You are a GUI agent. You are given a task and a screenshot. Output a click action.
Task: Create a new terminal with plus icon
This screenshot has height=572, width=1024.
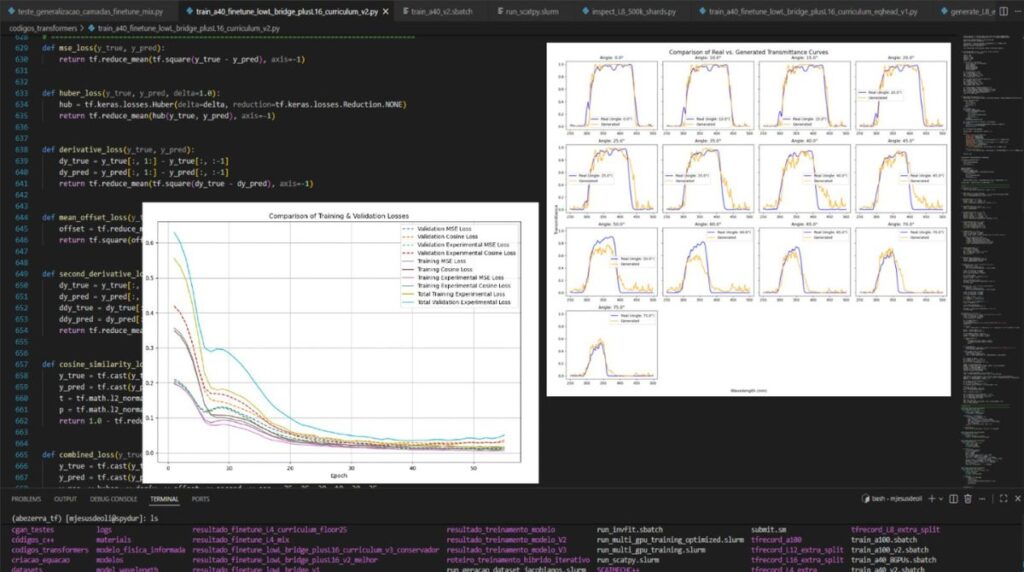pos(931,499)
